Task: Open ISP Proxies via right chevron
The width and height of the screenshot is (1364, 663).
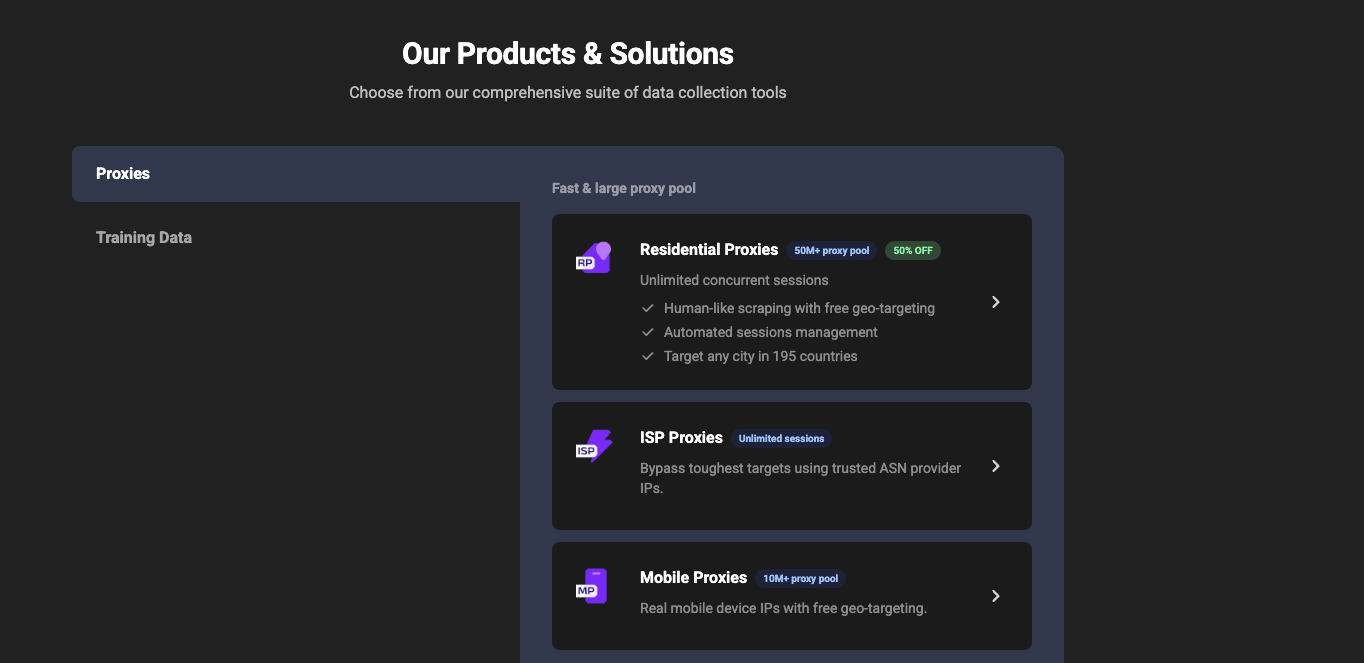Action: click(995, 466)
